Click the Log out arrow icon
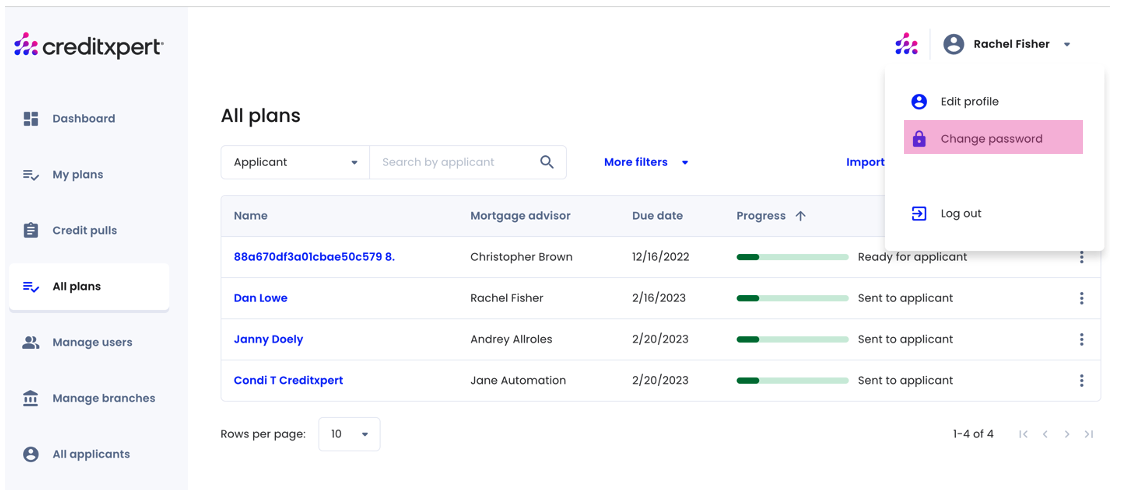 pyautogui.click(x=919, y=213)
